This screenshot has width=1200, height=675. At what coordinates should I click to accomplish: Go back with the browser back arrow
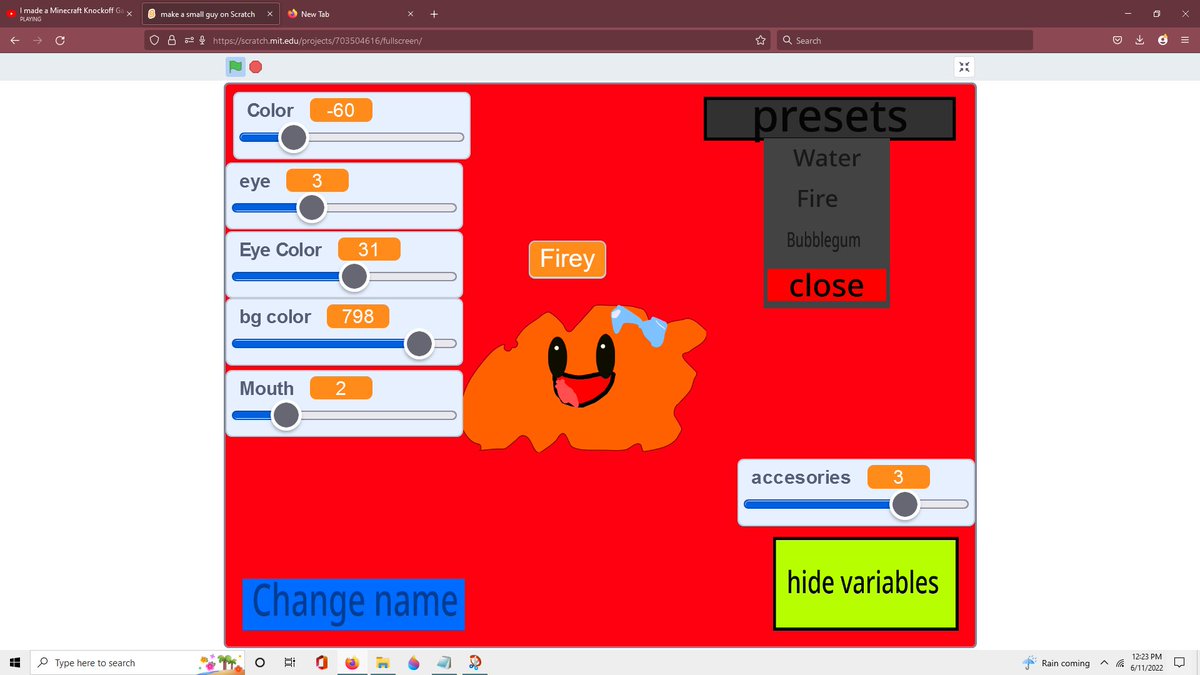click(15, 40)
